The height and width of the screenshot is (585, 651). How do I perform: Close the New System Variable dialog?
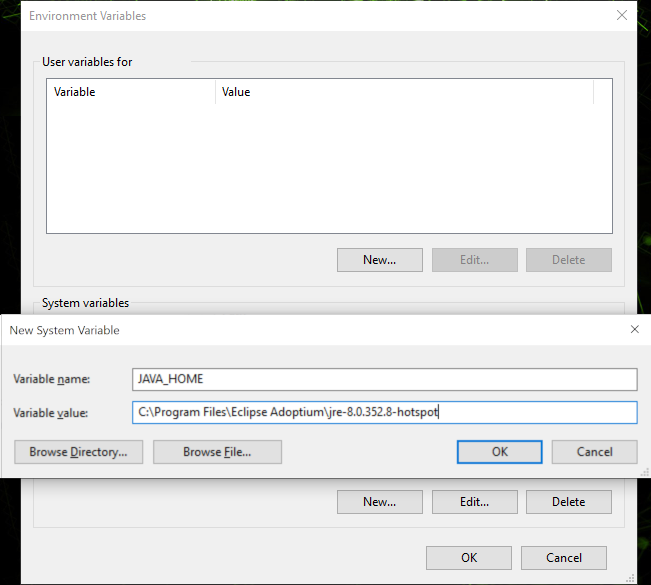(634, 329)
